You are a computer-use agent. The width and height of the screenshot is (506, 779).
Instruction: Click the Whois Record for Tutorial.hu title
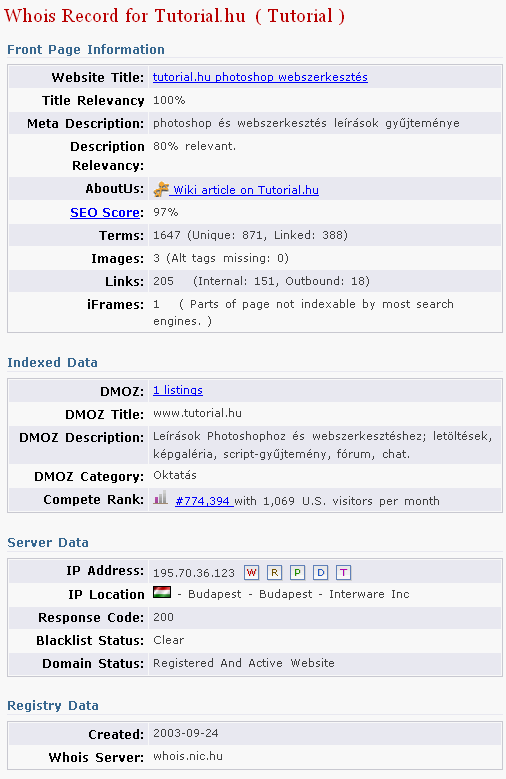pos(174,16)
